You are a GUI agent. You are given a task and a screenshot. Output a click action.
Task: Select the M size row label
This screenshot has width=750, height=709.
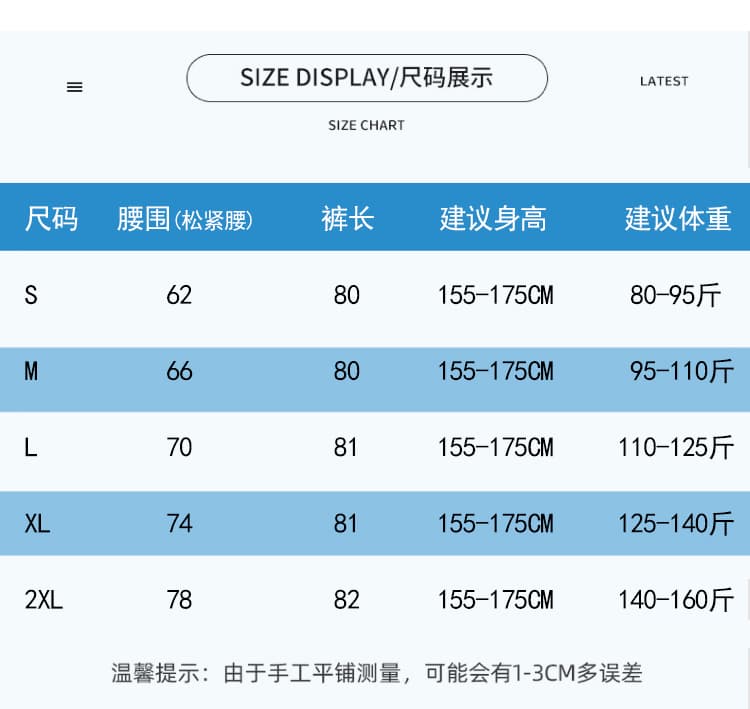(31, 371)
